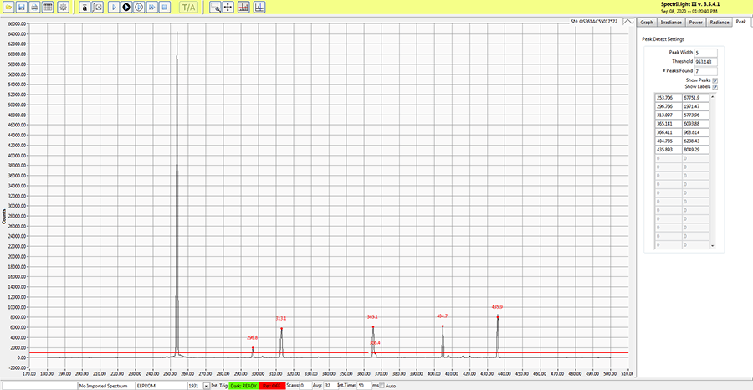The image size is (753, 390).
Task: Open the dropdown arrow in the bottom status bar
Action: click(206, 385)
